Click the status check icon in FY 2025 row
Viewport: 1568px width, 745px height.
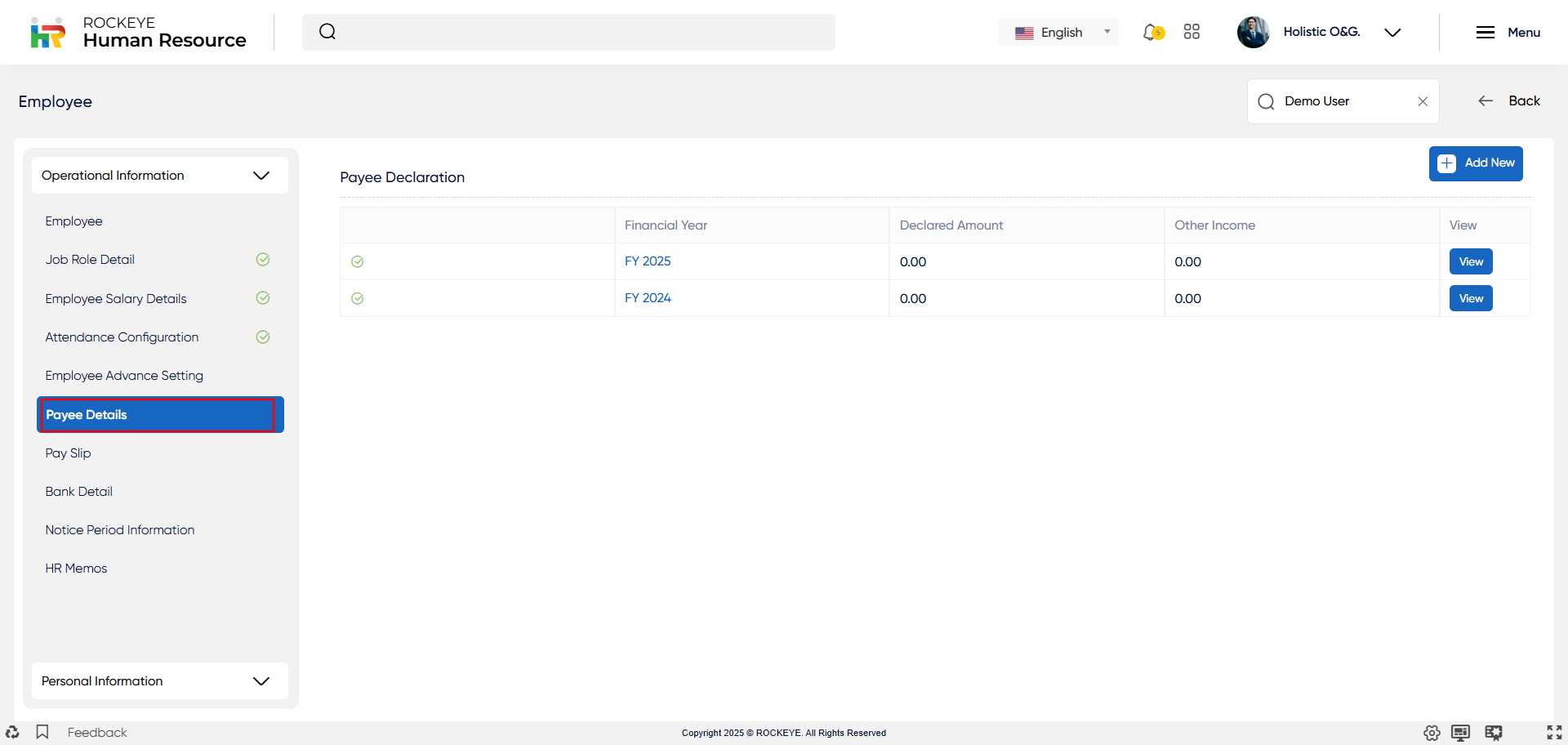point(357,262)
